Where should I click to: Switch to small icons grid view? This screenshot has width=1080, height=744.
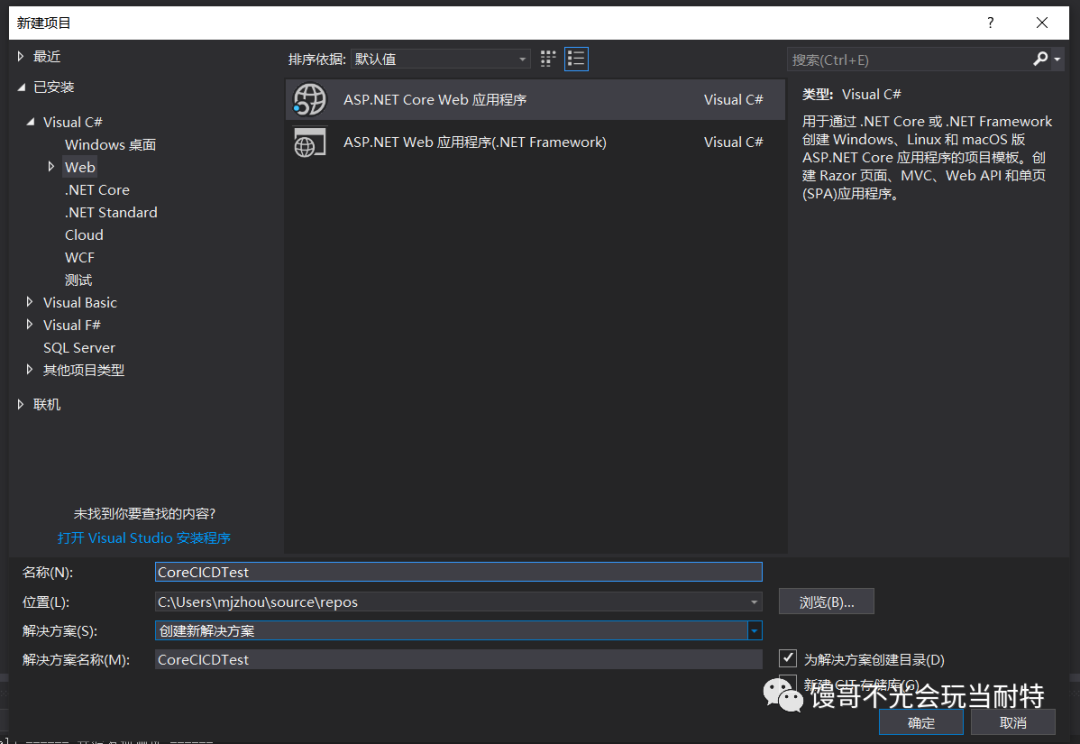click(x=548, y=59)
